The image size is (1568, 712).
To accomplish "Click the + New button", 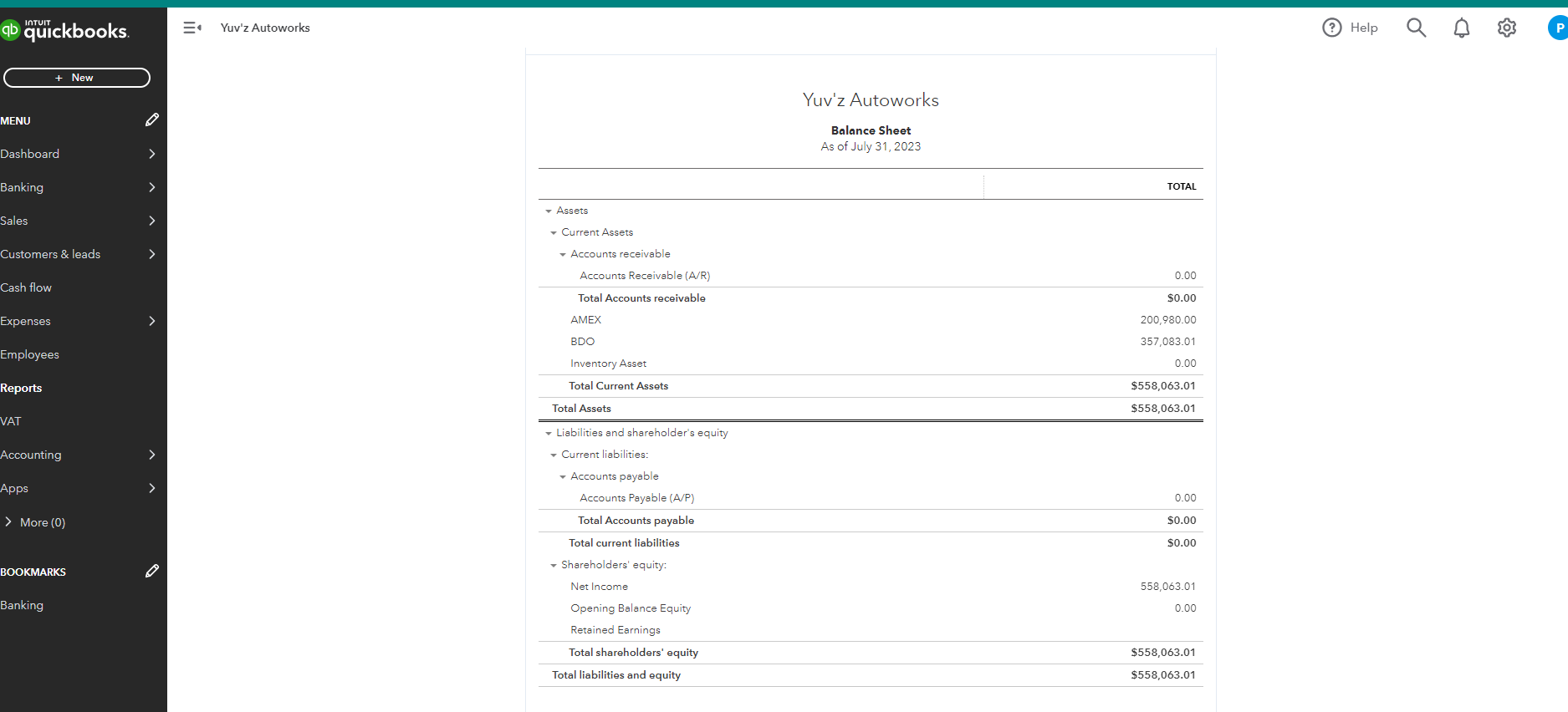I will (x=77, y=78).
